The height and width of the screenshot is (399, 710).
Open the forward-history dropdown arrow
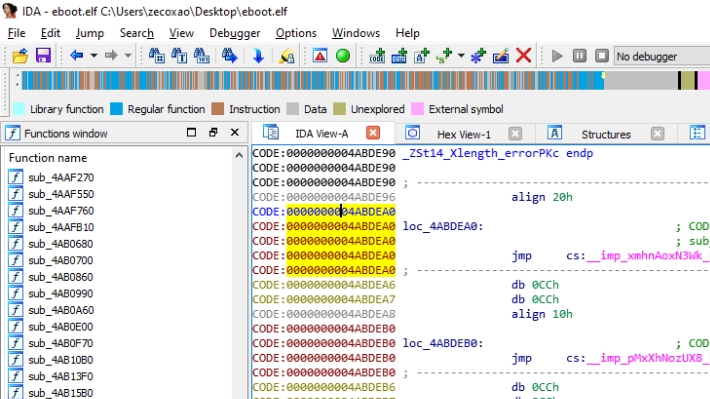coord(128,56)
